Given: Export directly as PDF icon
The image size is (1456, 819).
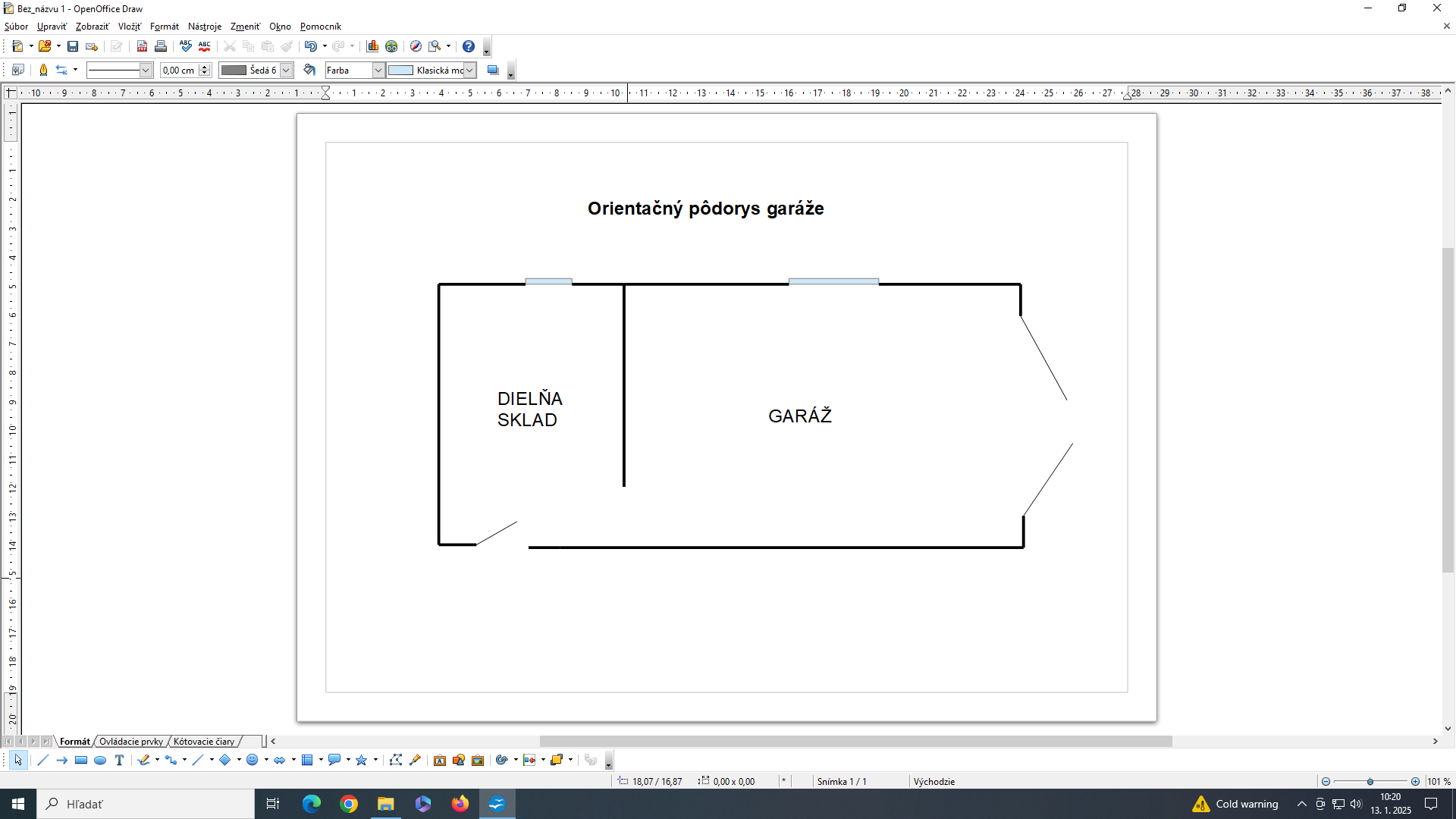Looking at the screenshot, I should click(x=142, y=46).
